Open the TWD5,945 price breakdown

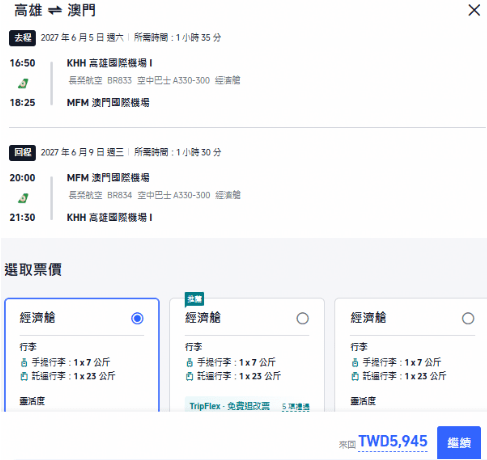coord(393,441)
